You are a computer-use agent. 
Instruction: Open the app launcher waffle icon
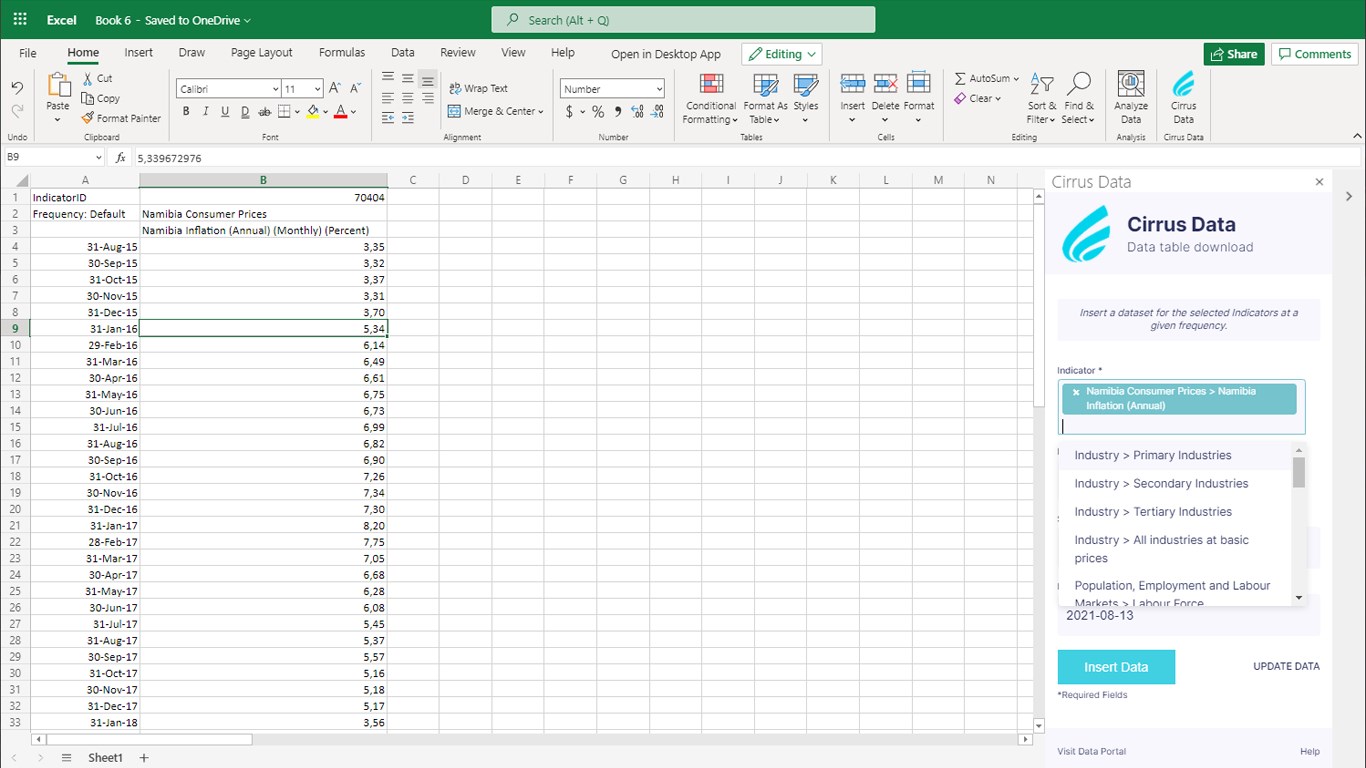(20, 20)
